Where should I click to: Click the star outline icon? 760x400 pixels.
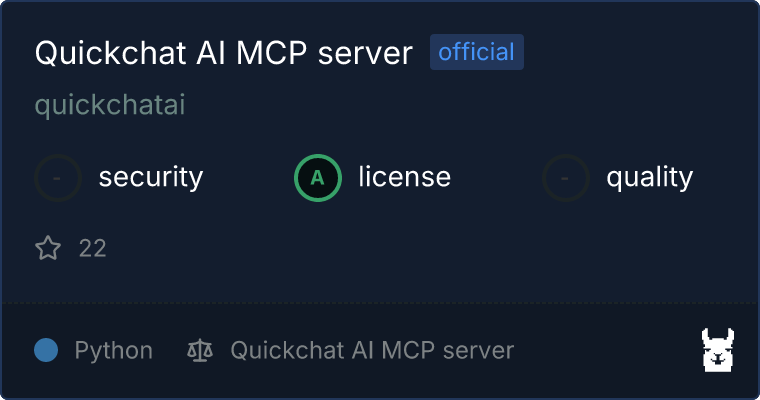(48, 248)
